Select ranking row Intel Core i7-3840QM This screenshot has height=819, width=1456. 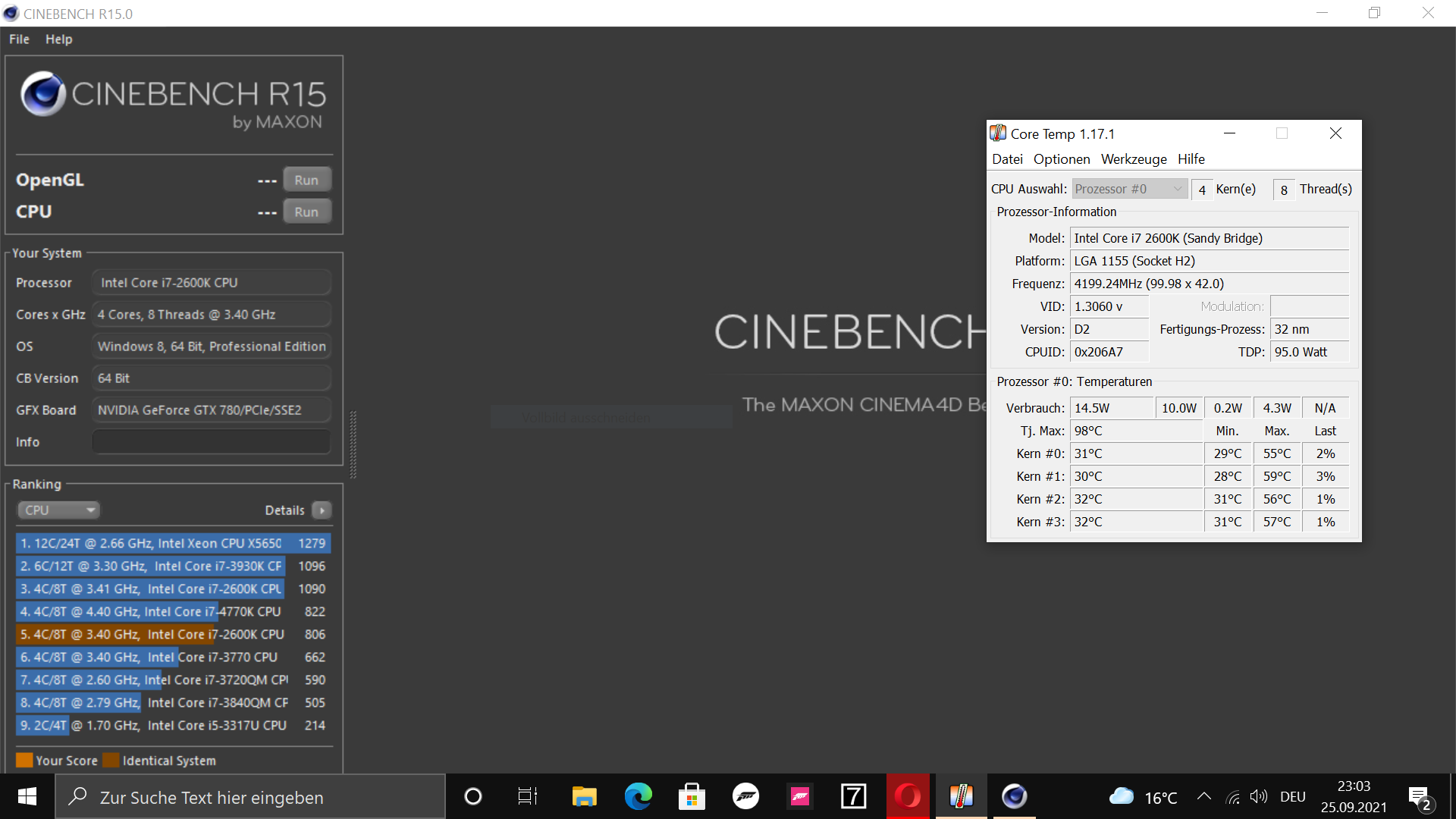173,703
